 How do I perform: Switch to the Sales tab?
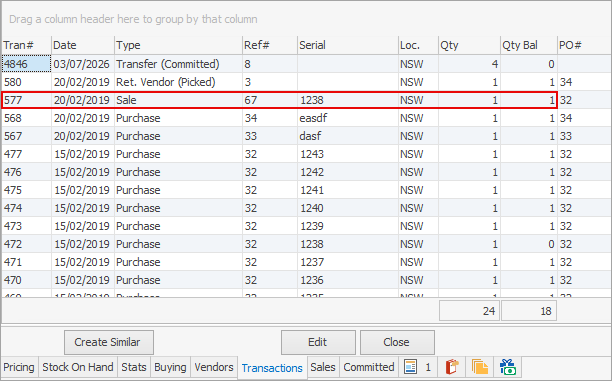click(323, 367)
